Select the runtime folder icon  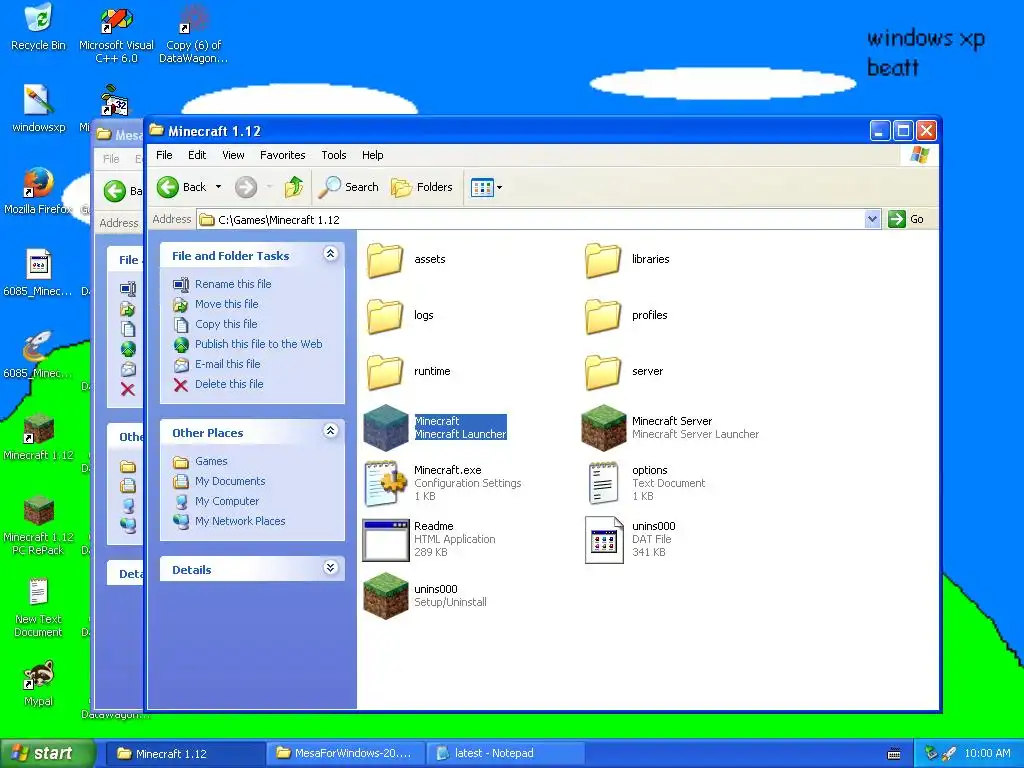click(x=385, y=372)
